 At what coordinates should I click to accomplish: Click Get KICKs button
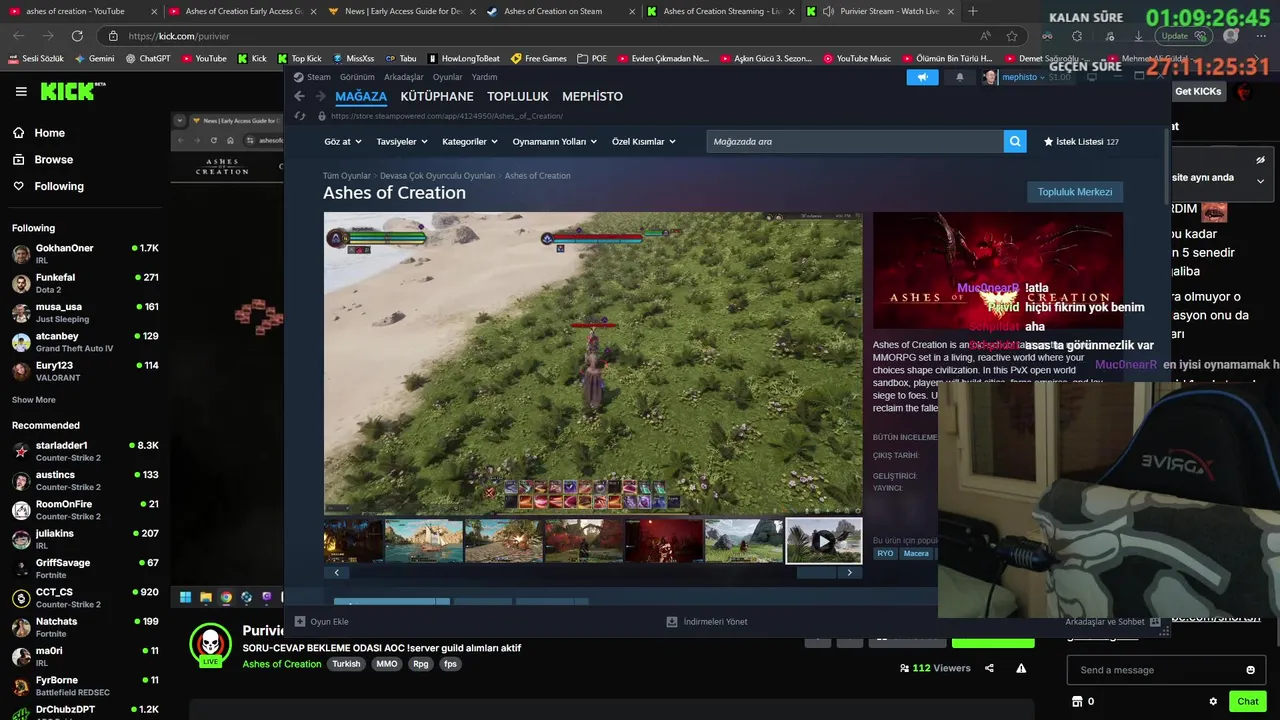click(x=1197, y=91)
